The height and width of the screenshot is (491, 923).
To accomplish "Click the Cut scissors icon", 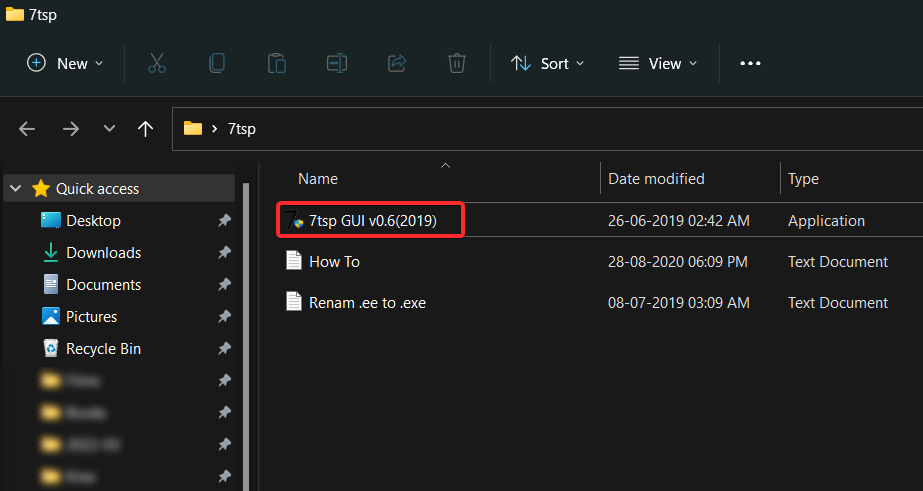I will point(157,63).
